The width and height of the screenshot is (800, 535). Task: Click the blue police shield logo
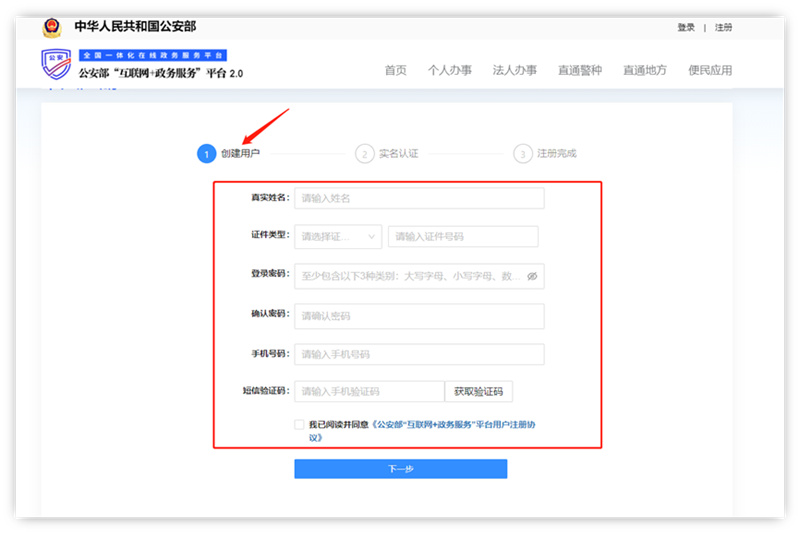tap(57, 65)
